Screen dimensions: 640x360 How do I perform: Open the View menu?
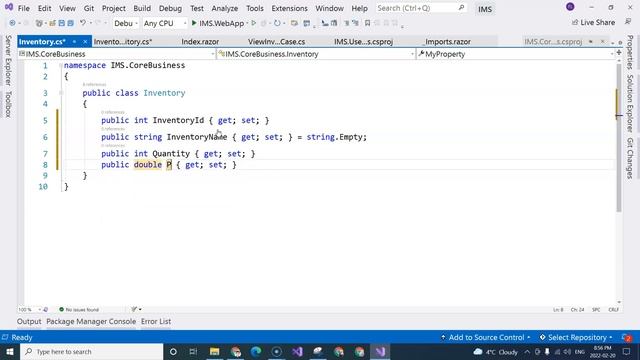(x=67, y=8)
